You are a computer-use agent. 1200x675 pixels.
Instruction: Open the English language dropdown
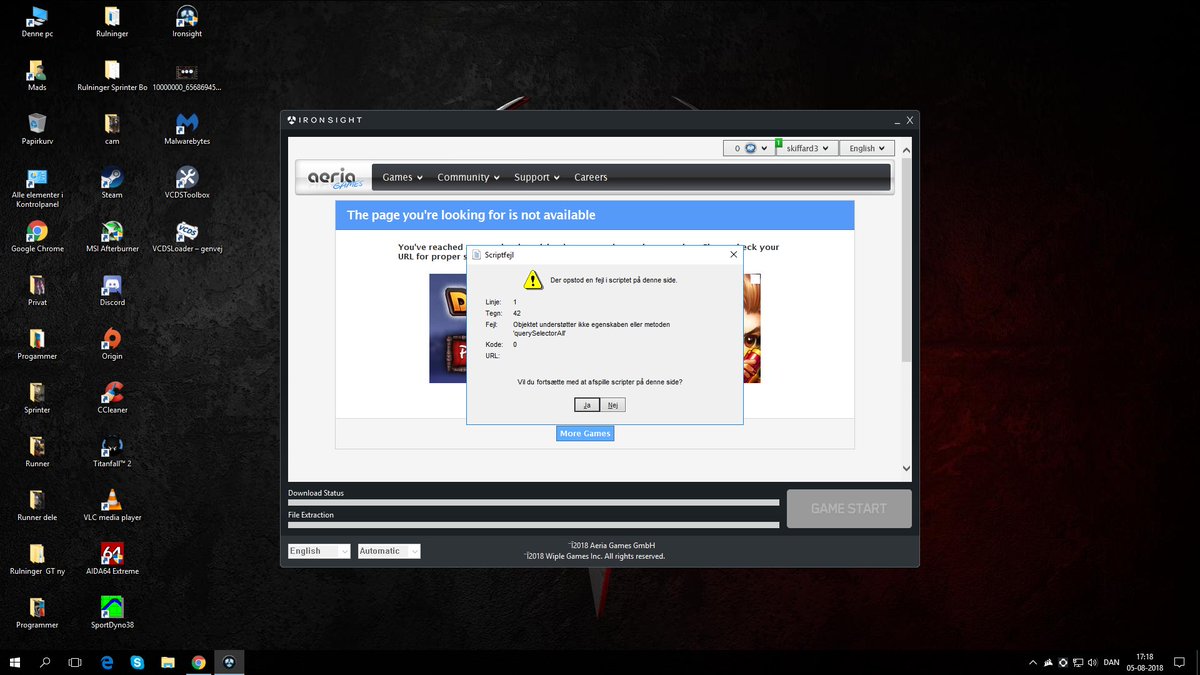click(318, 550)
